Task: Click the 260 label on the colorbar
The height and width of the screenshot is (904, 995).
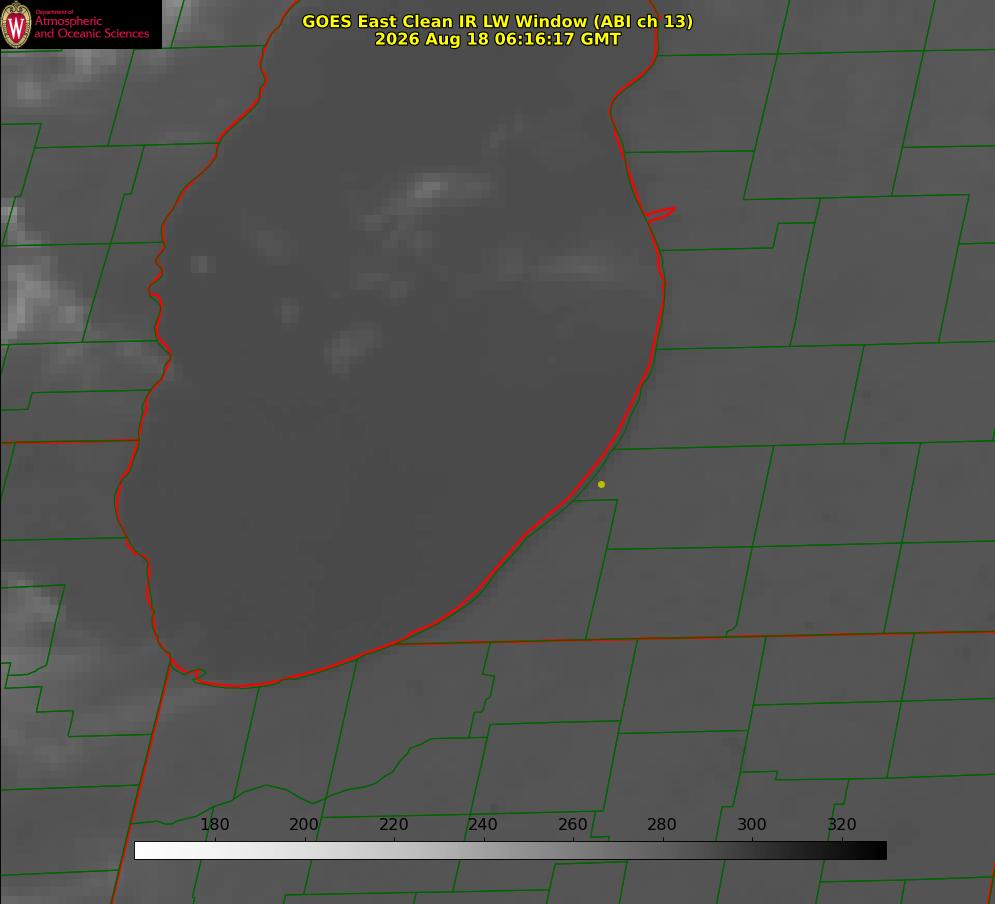Action: [x=572, y=824]
